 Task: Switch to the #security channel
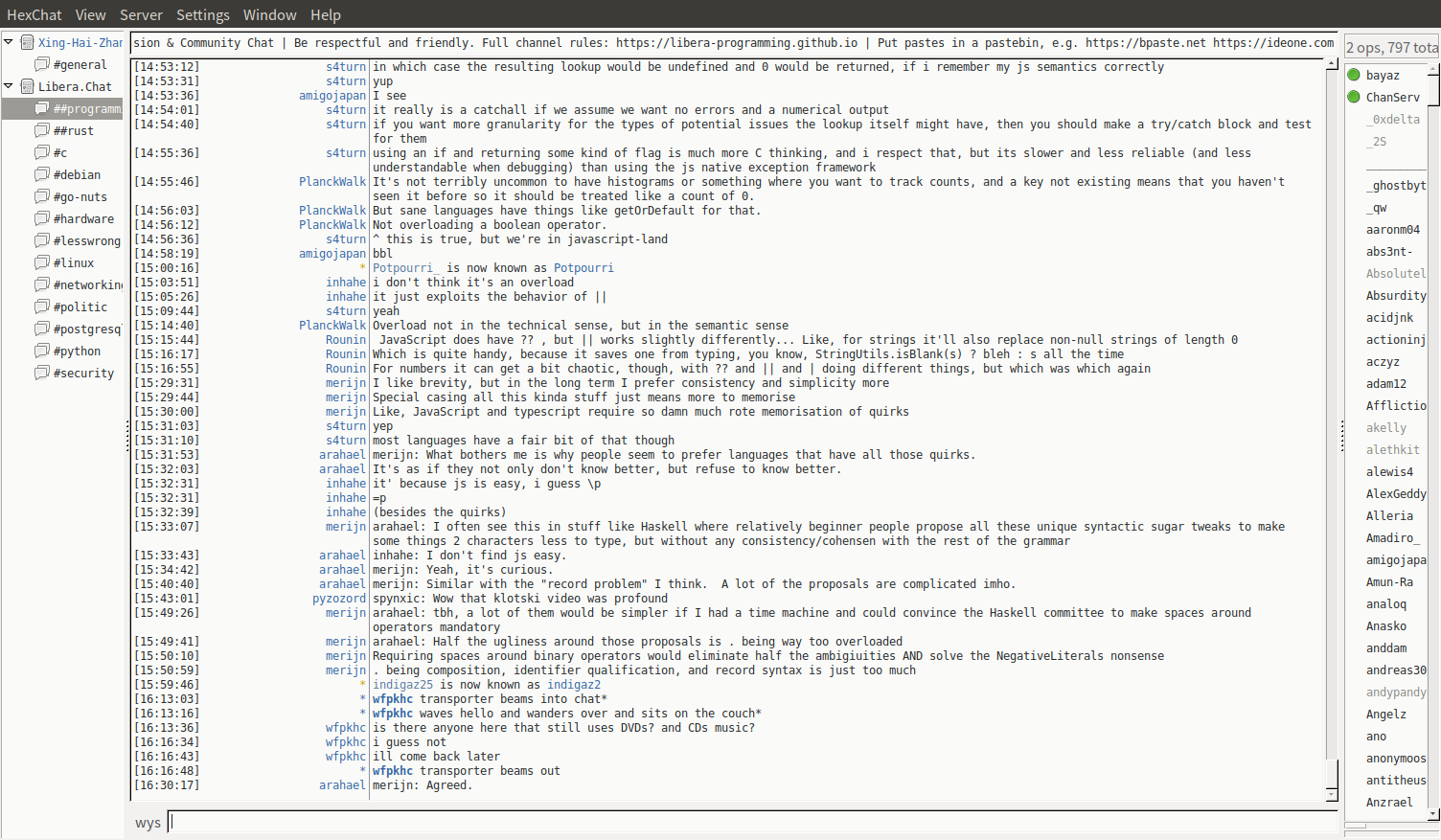[x=83, y=373]
